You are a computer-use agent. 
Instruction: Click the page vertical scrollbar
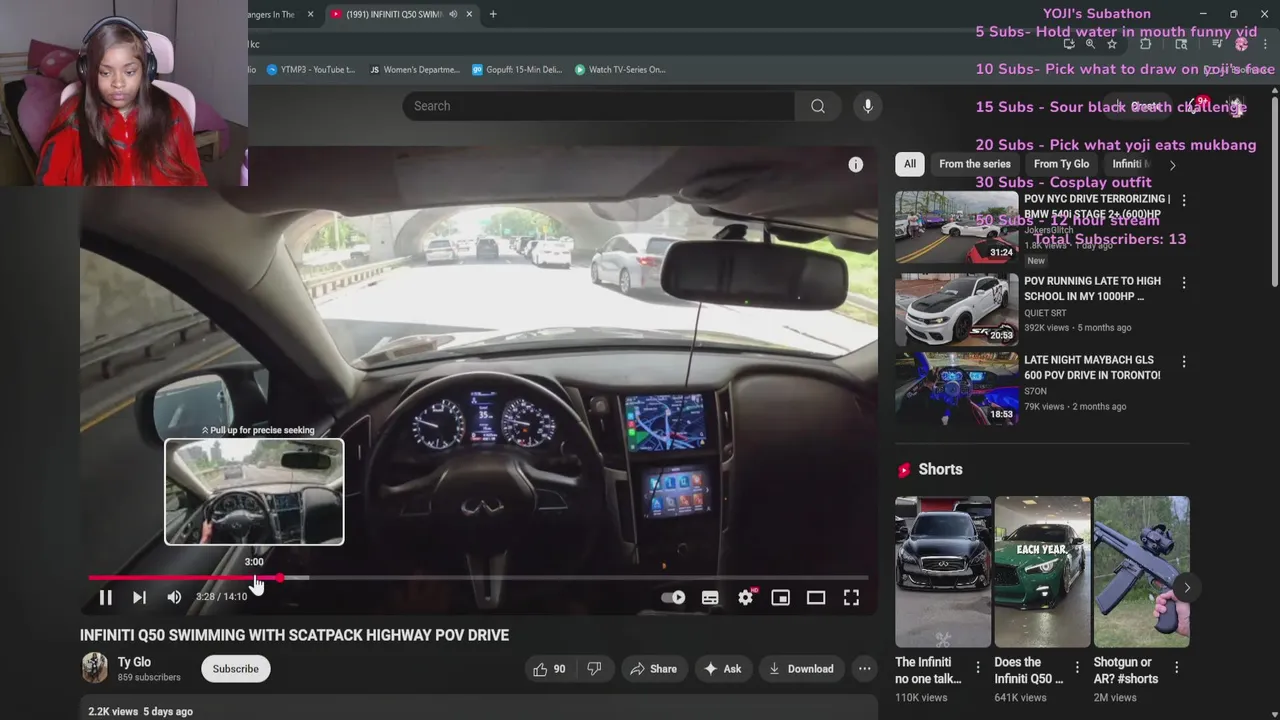click(1274, 190)
